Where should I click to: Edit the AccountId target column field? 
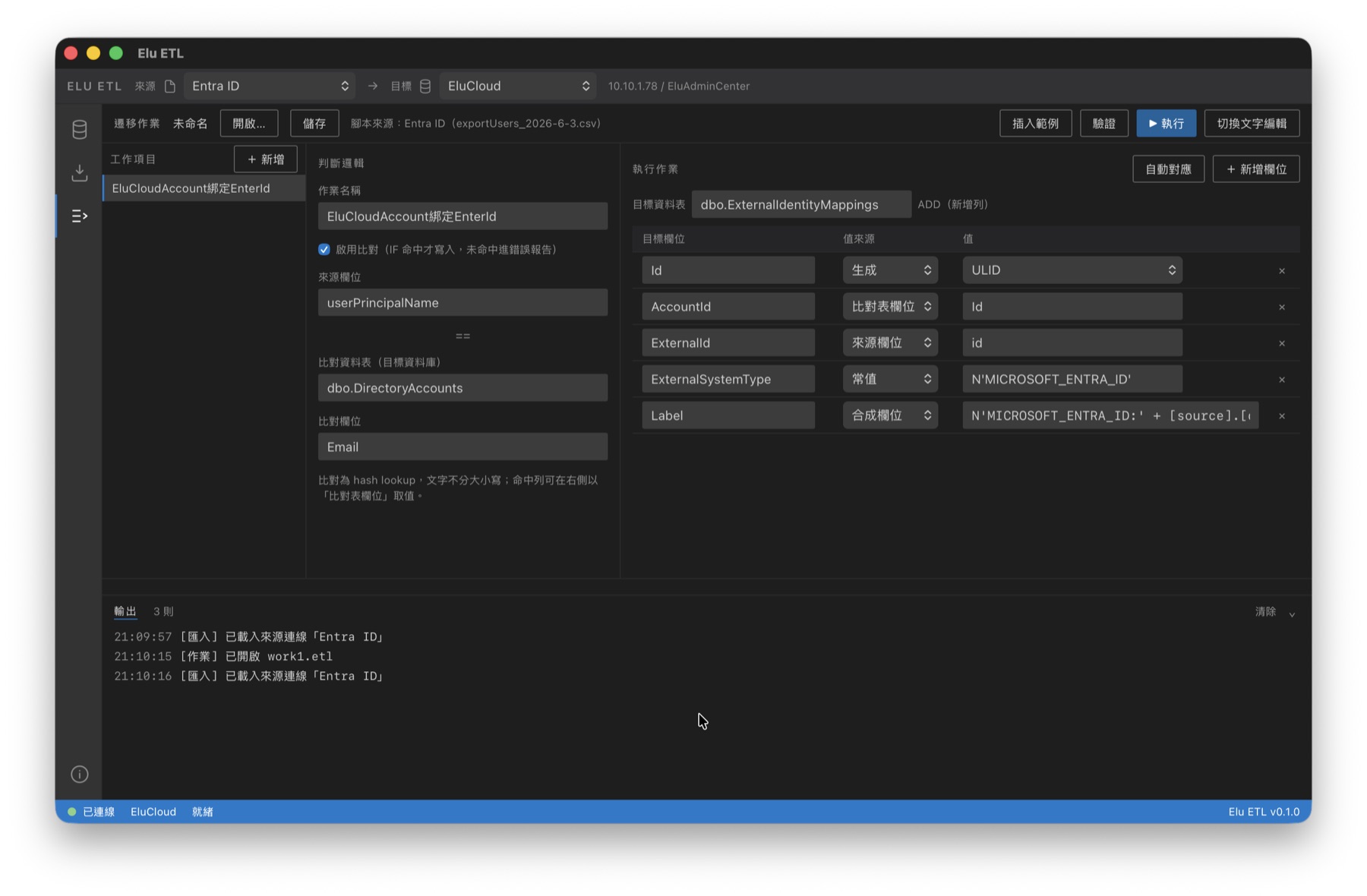[x=728, y=307]
